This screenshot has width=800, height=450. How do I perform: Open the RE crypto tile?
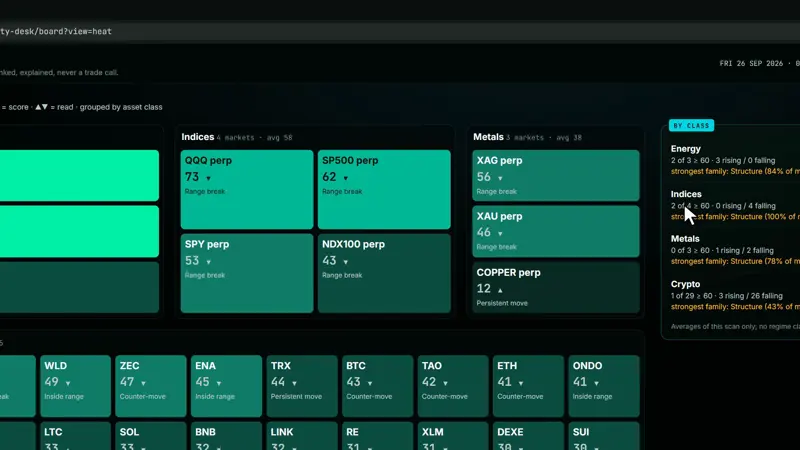click(378, 436)
